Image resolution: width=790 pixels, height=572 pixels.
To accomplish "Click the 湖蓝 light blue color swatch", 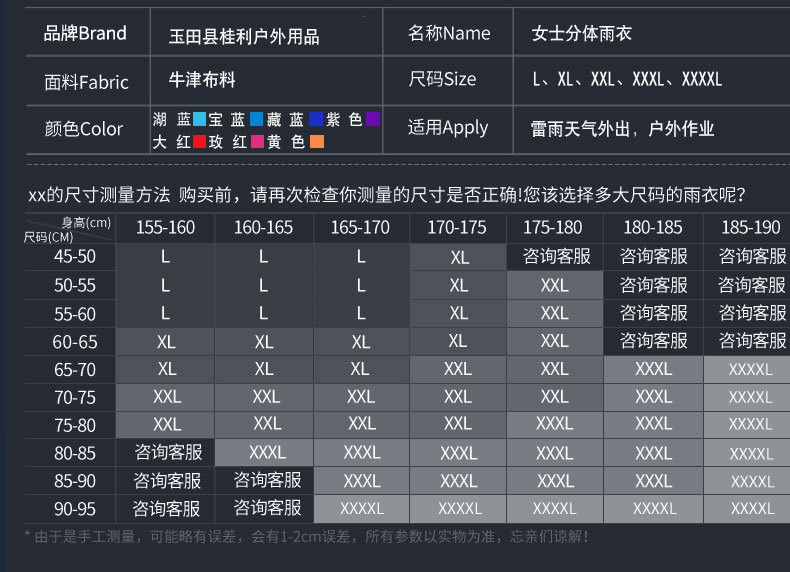I will (200, 119).
